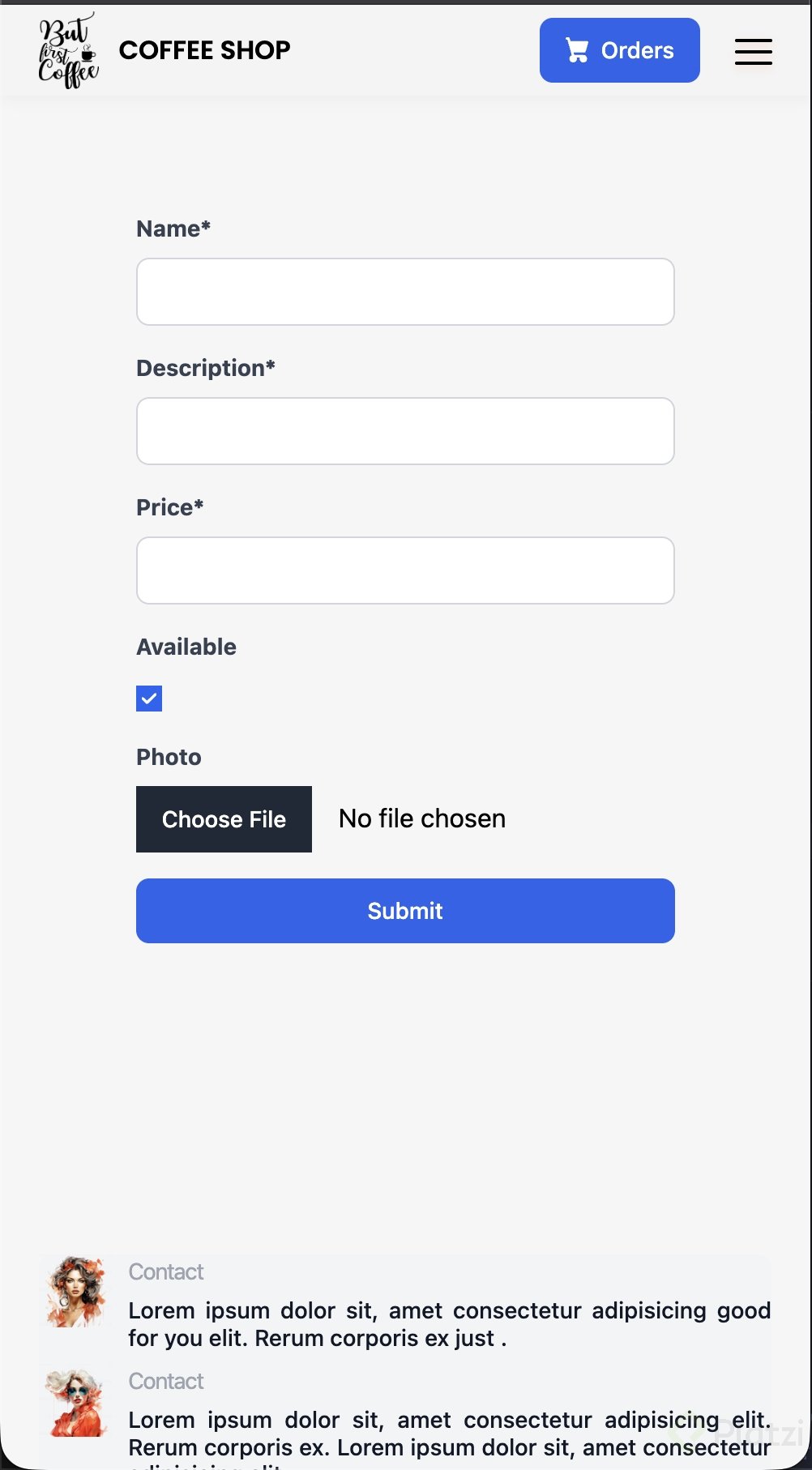Click into the Description input field
Viewport: 812px width, 1470px height.
pyautogui.click(x=405, y=431)
